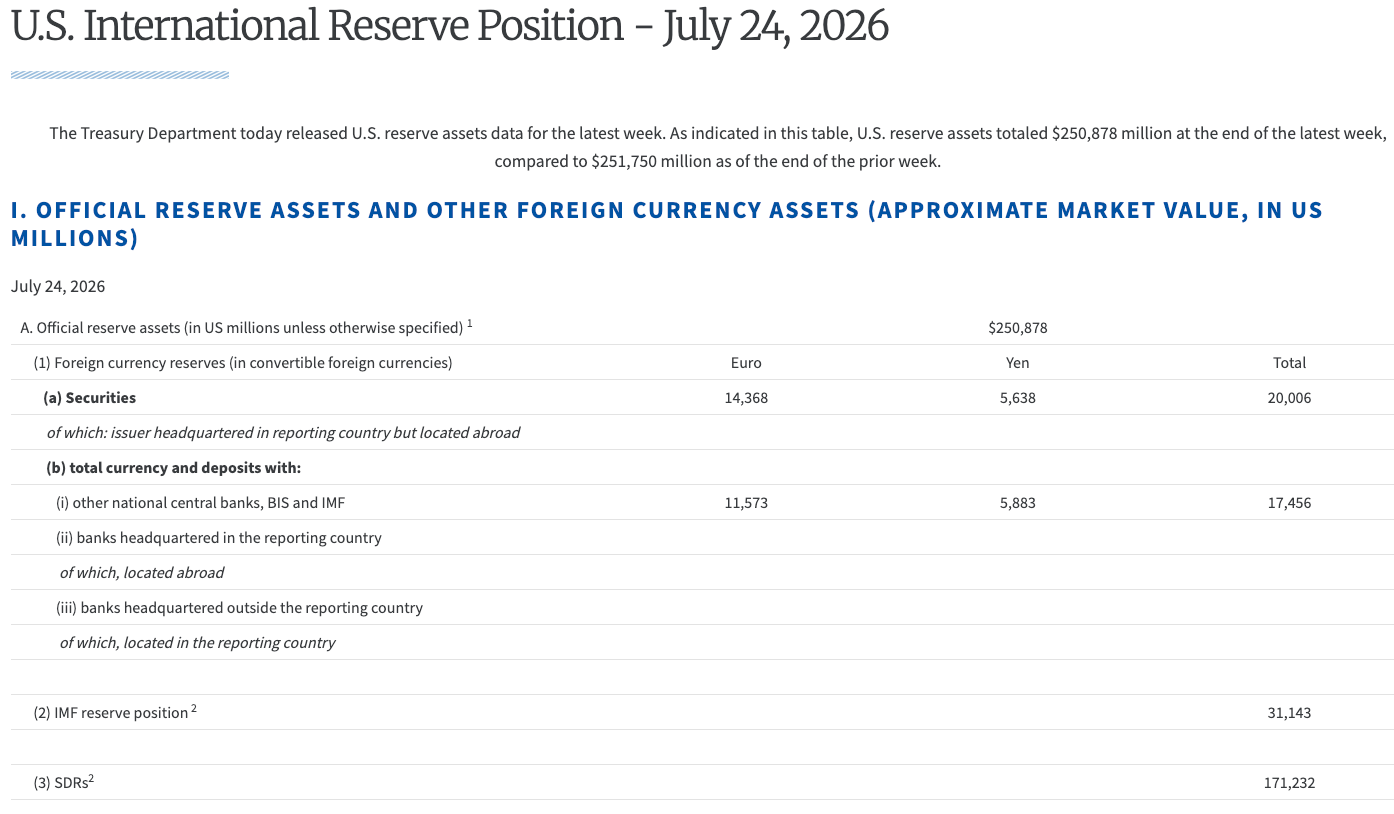The height and width of the screenshot is (814, 1394).
Task: Select the Yen column header
Action: [1017, 363]
